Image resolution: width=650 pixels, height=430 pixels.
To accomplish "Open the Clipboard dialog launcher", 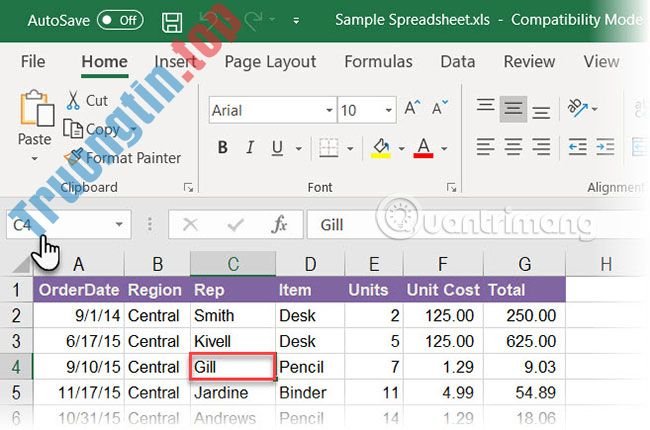I will click(x=189, y=188).
